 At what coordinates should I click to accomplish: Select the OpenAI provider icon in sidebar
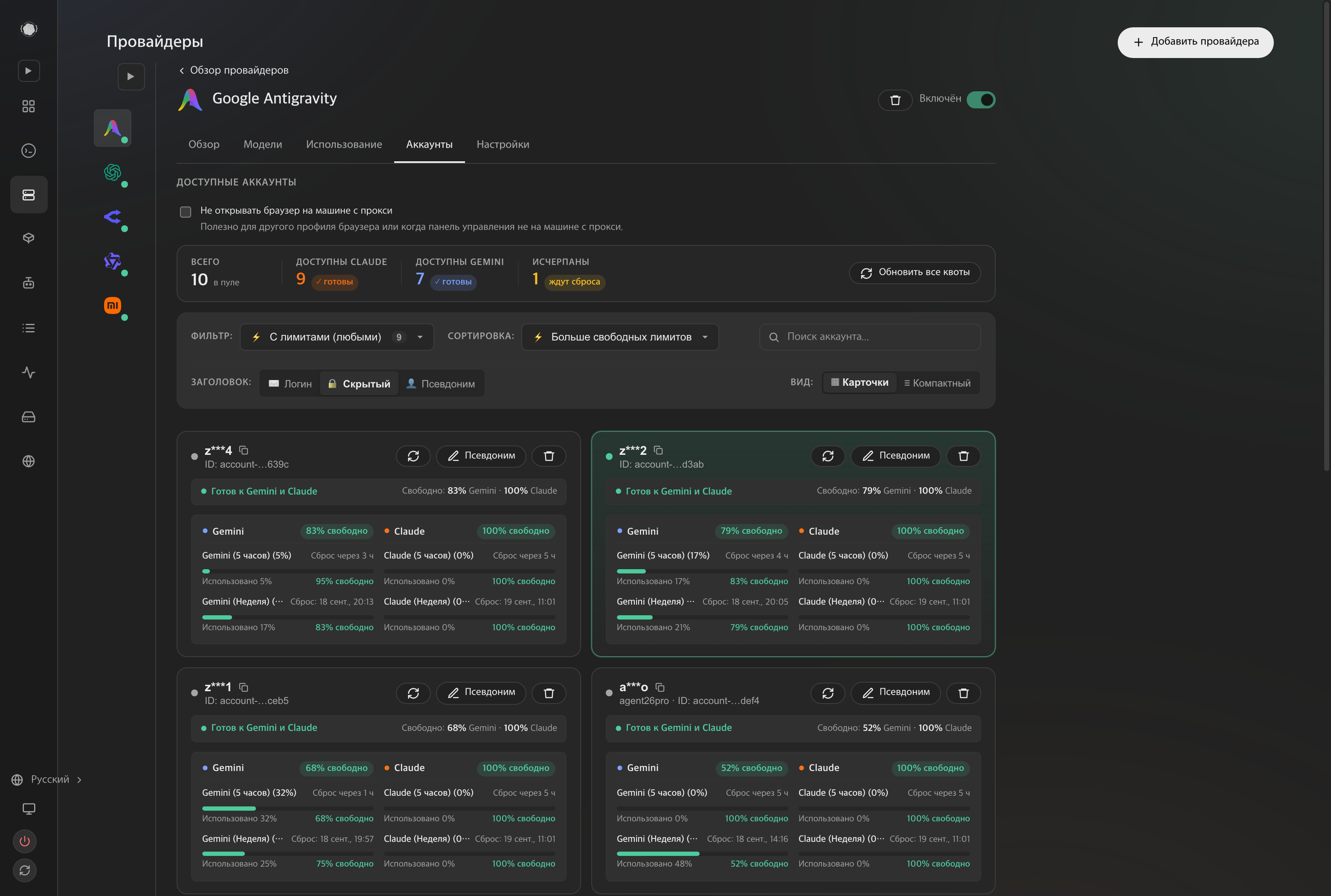coord(113,172)
